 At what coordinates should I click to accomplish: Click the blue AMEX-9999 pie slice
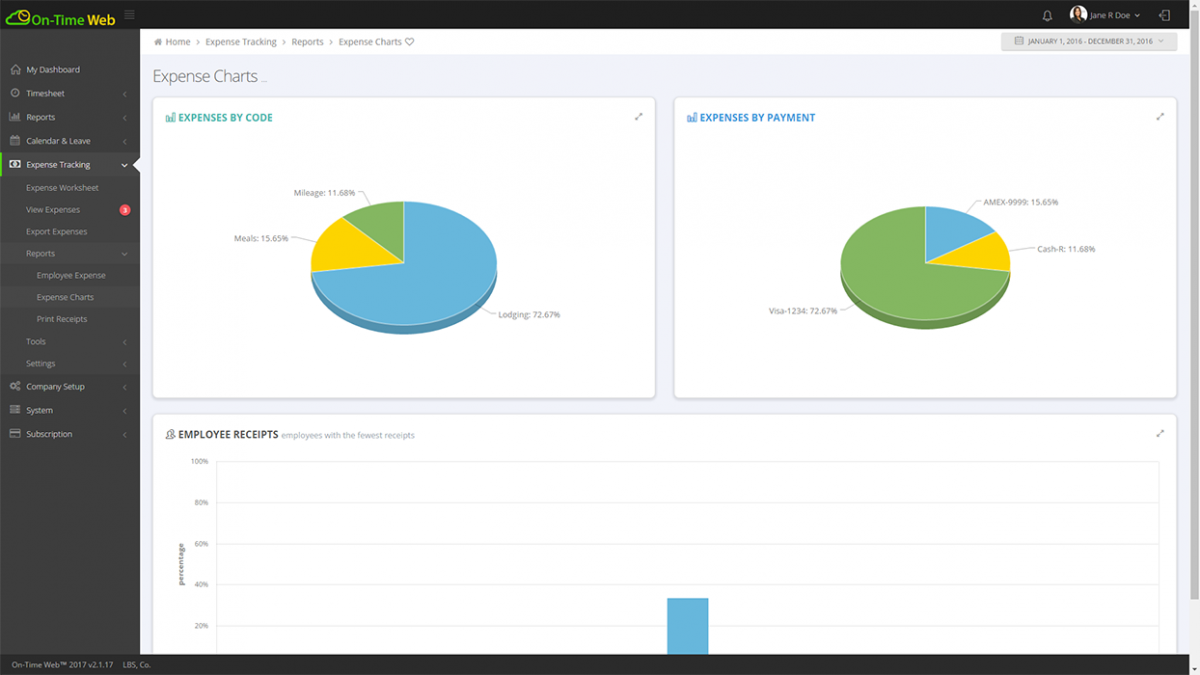[x=952, y=228]
